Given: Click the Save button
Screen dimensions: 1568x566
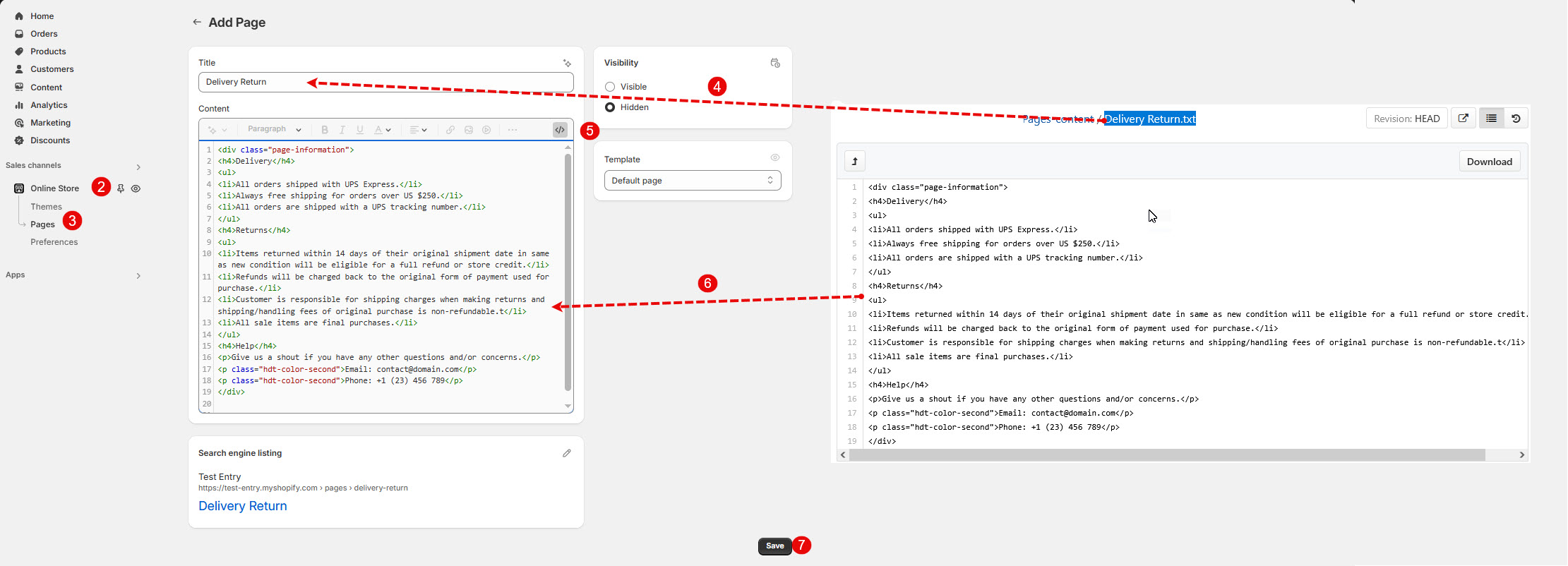Looking at the screenshot, I should (774, 546).
